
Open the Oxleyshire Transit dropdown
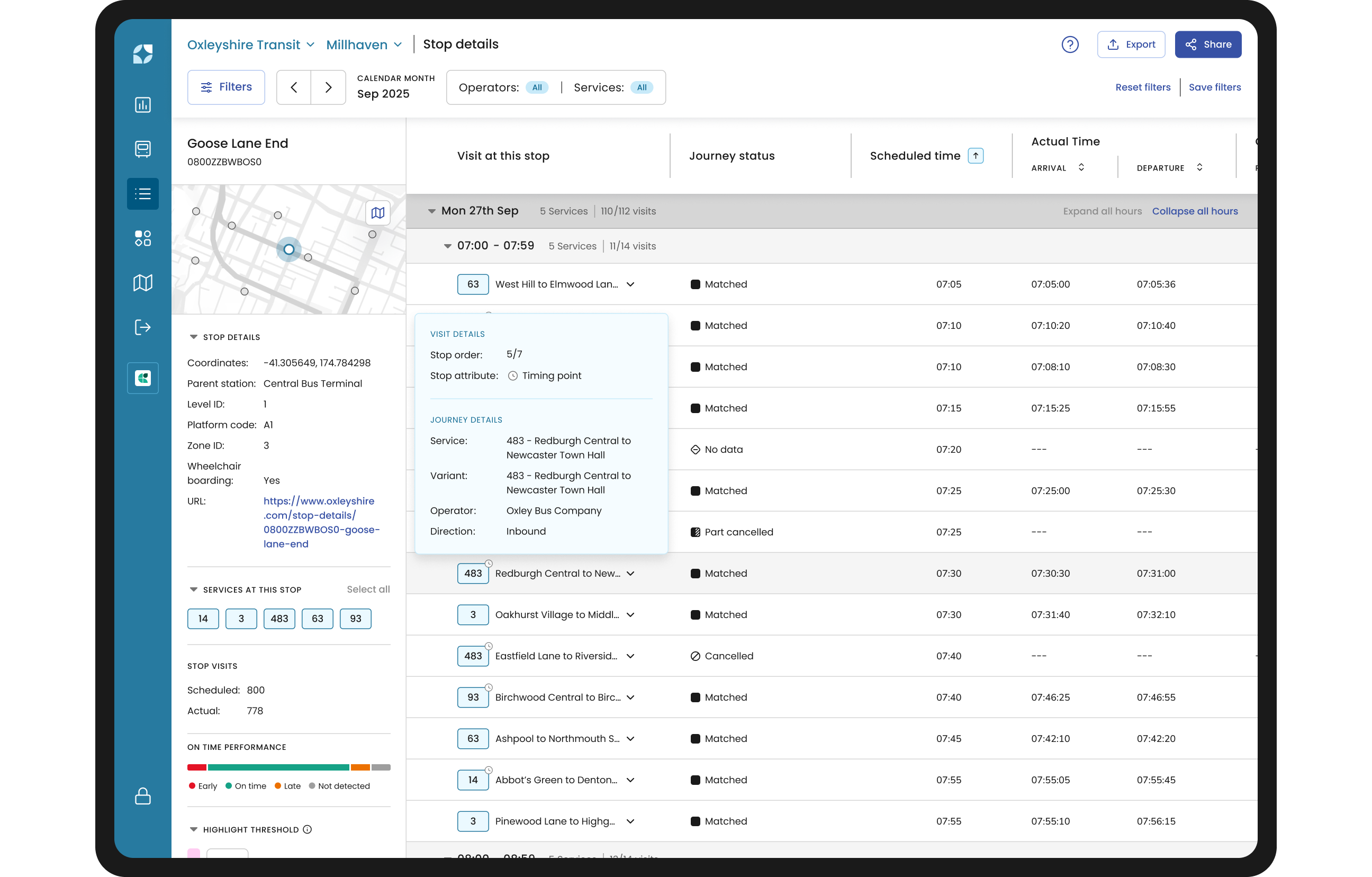tap(251, 44)
